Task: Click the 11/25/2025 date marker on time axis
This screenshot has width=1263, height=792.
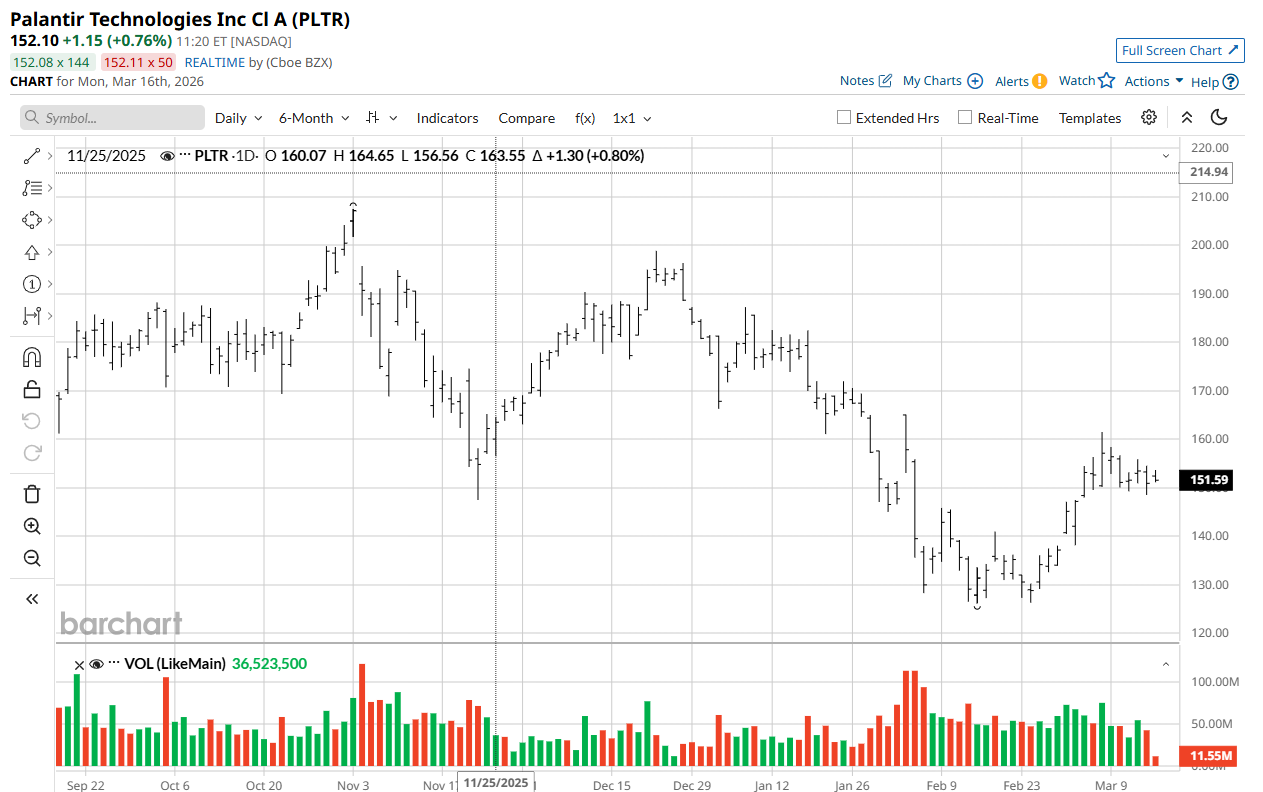Action: coord(495,783)
